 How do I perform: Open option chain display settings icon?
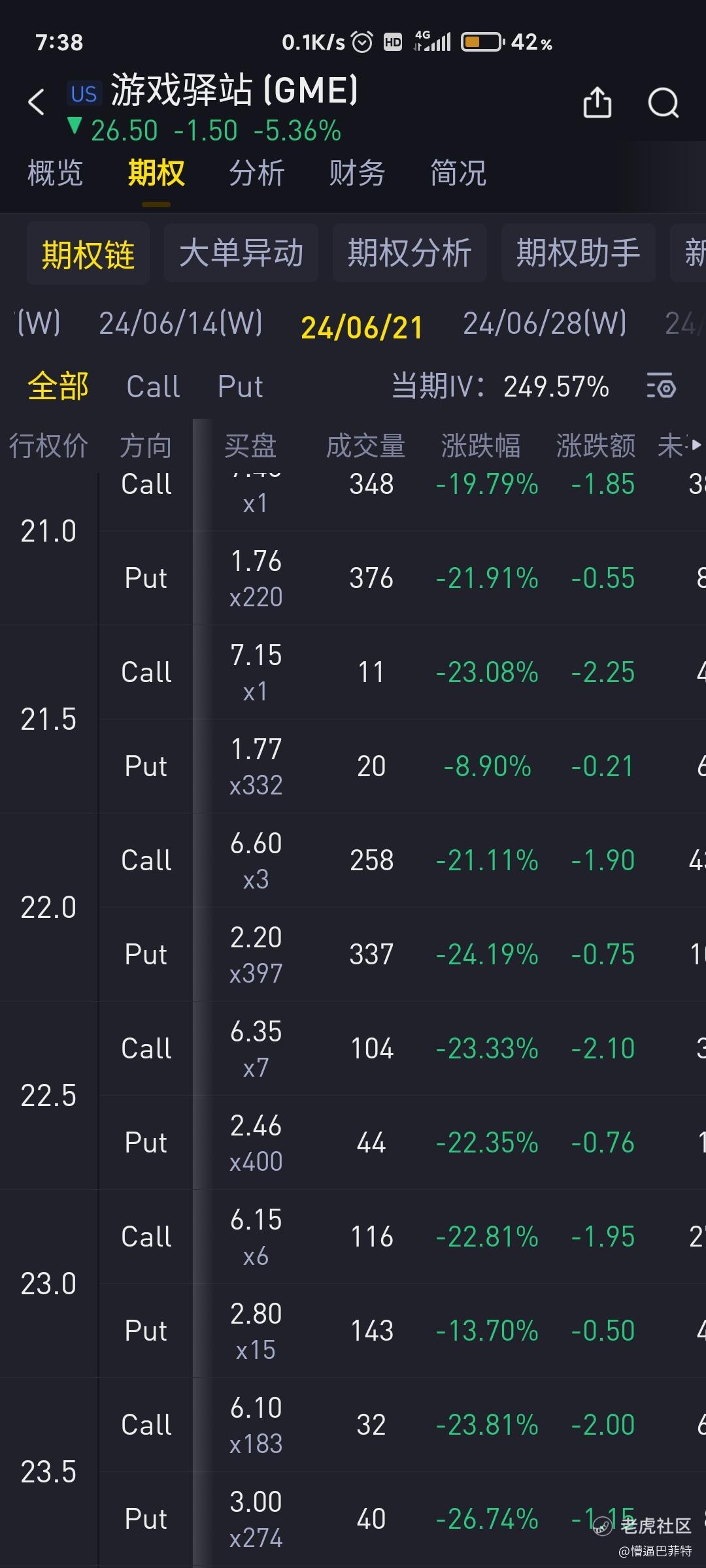(660, 386)
